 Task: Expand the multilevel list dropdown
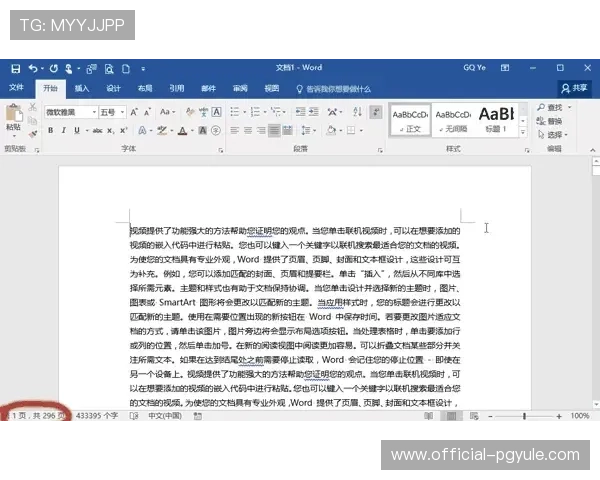coord(284,112)
